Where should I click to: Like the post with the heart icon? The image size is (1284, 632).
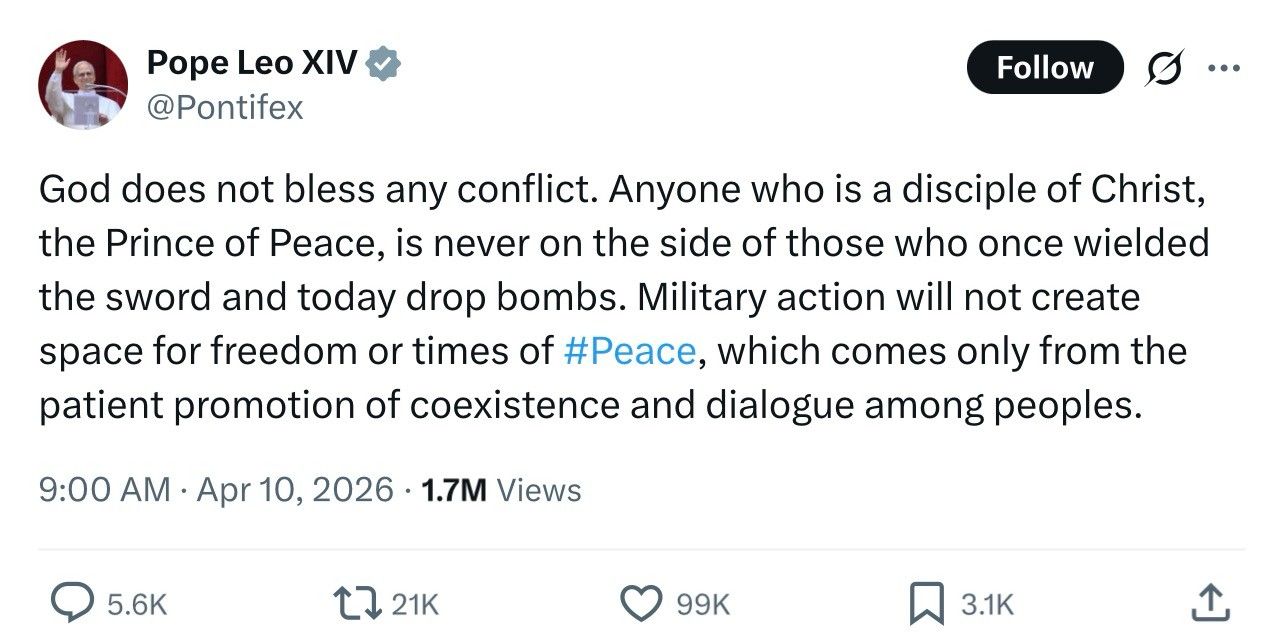[643, 603]
